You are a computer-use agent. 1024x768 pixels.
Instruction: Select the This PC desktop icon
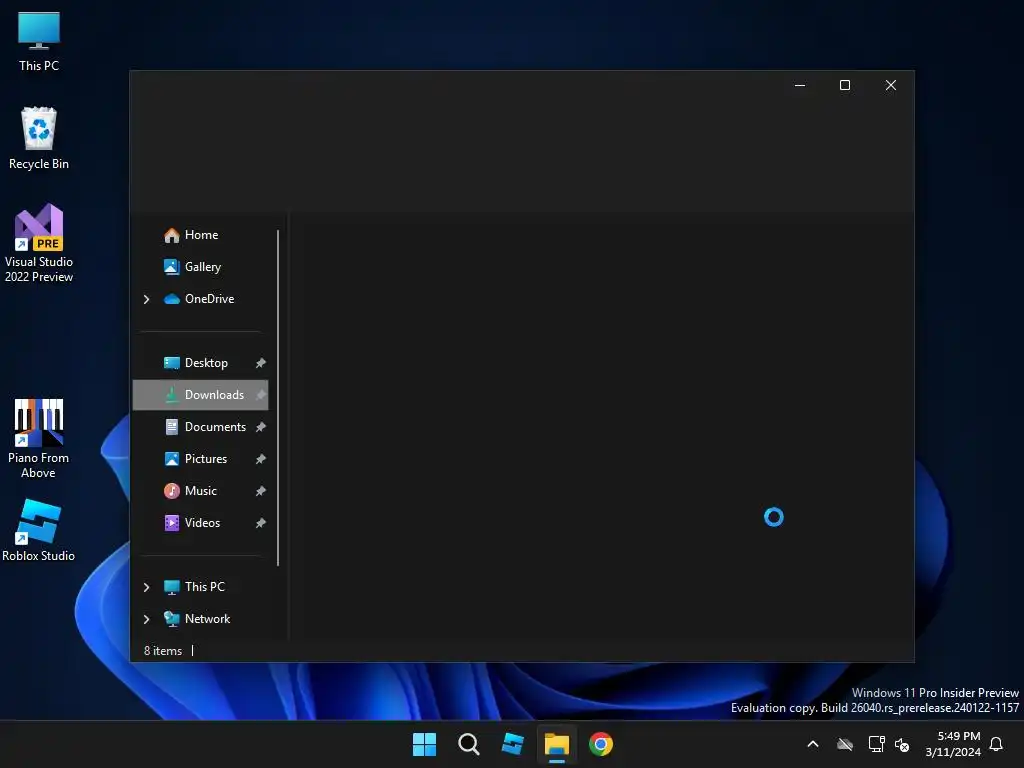(39, 41)
